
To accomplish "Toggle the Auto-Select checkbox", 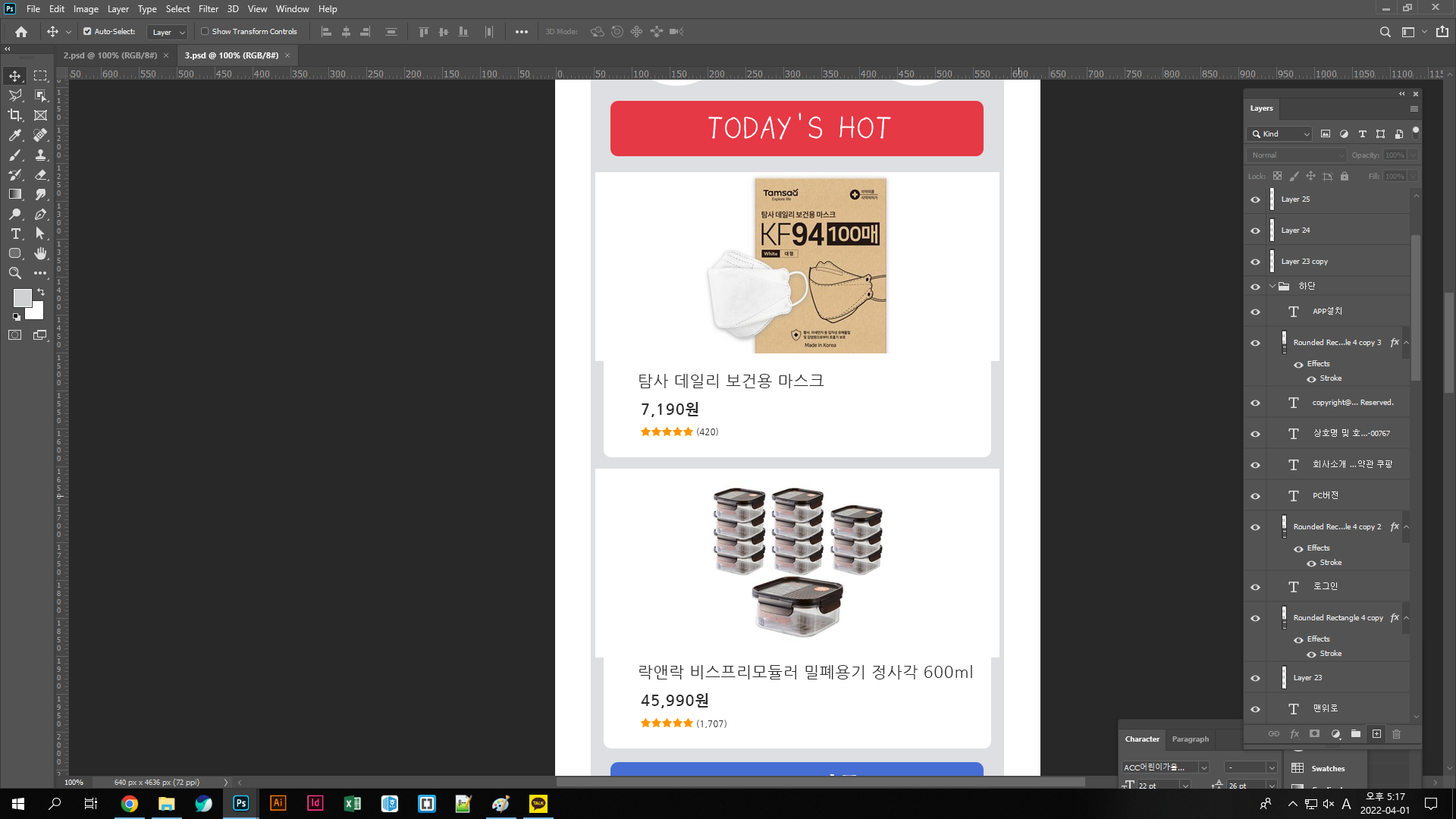I will click(x=87, y=32).
